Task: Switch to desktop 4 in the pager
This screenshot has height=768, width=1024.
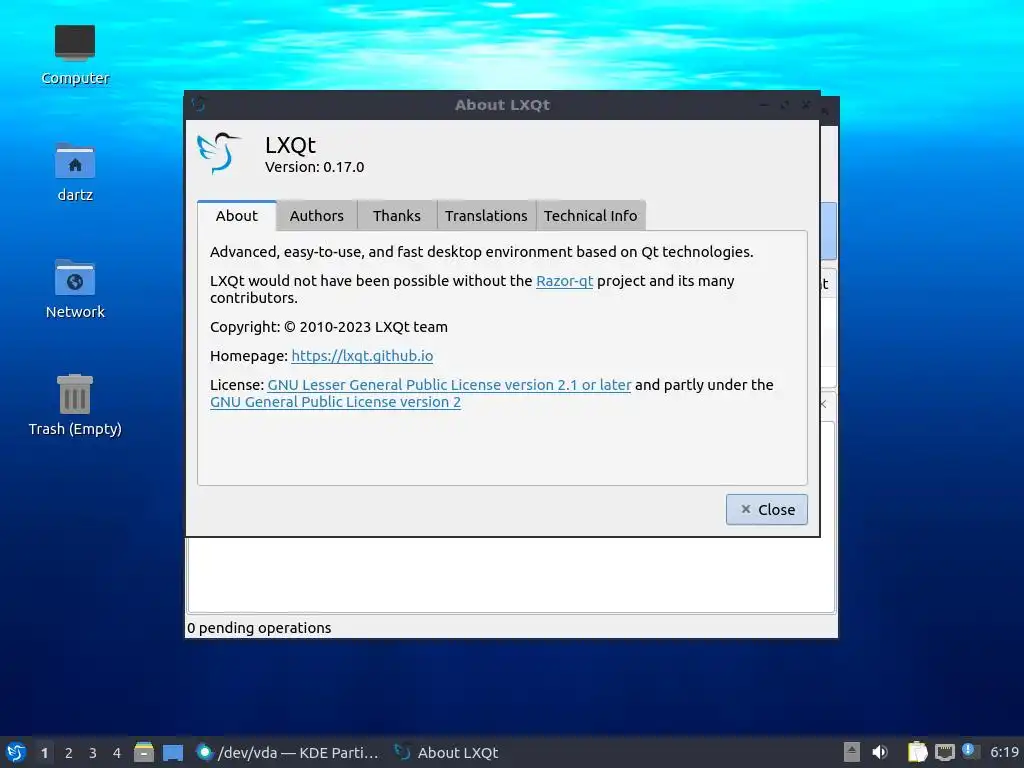Action: pyautogui.click(x=117, y=752)
